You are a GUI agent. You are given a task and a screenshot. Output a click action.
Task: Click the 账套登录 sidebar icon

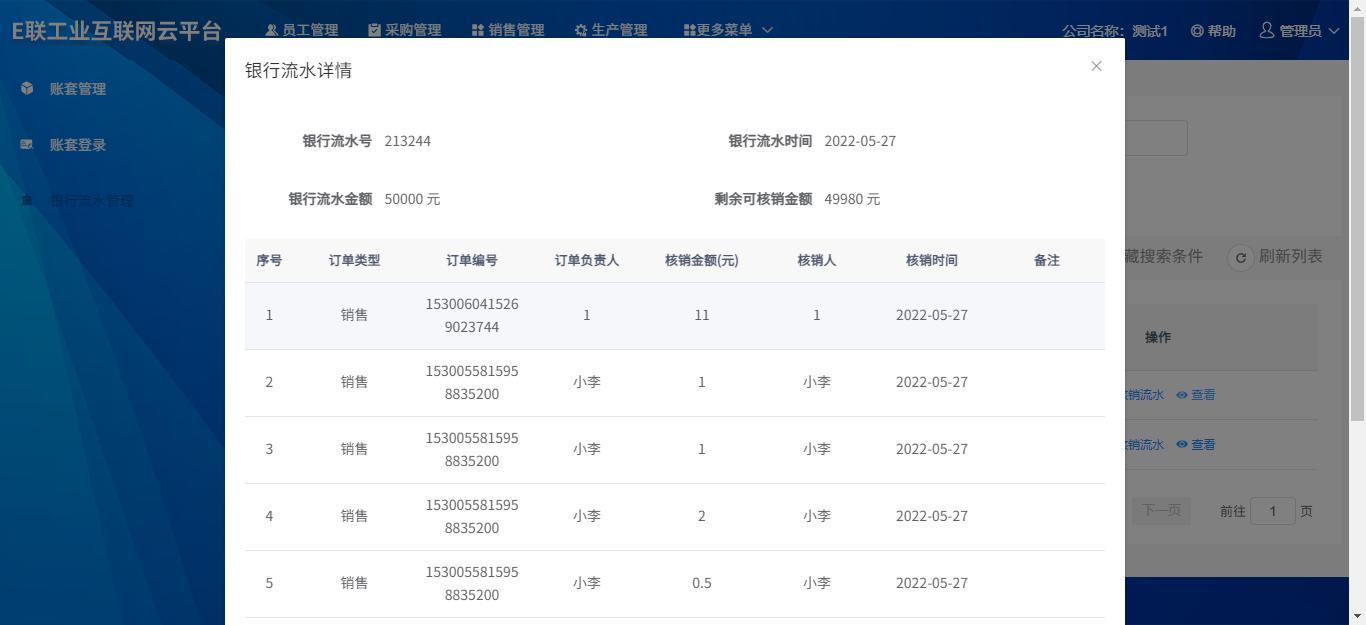click(x=27, y=144)
